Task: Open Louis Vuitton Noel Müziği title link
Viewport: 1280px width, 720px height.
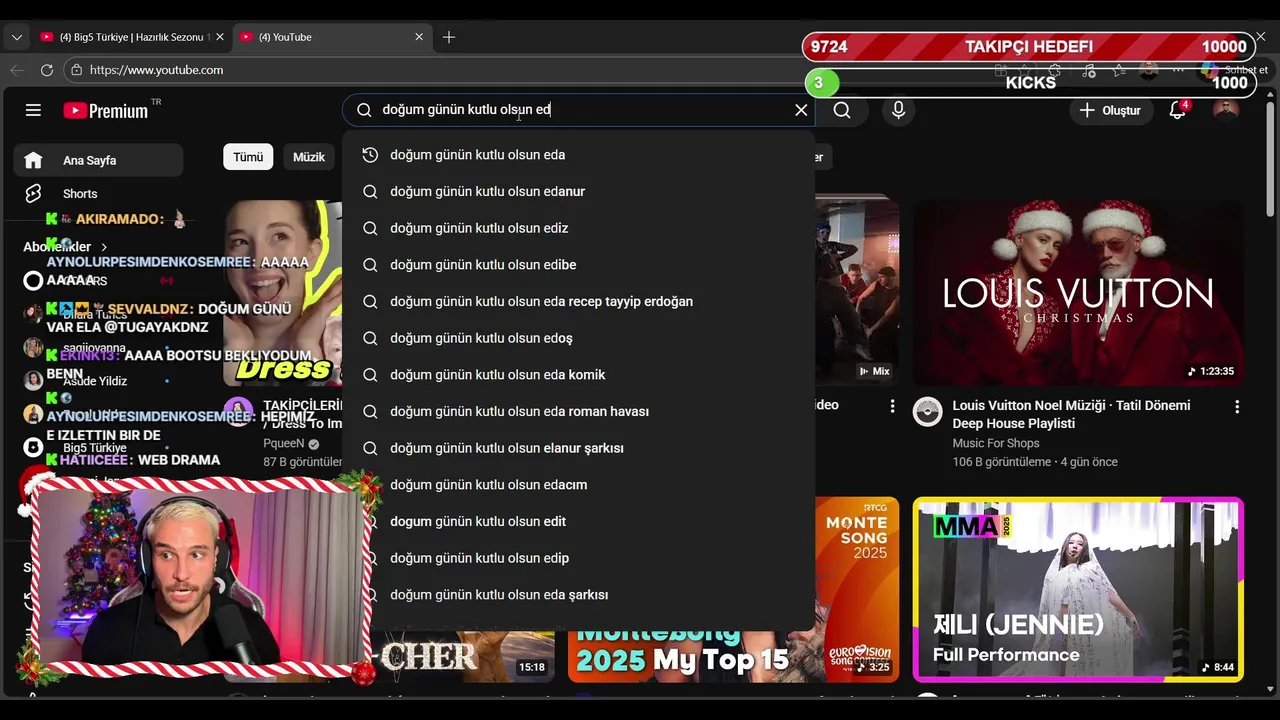Action: click(x=1071, y=414)
